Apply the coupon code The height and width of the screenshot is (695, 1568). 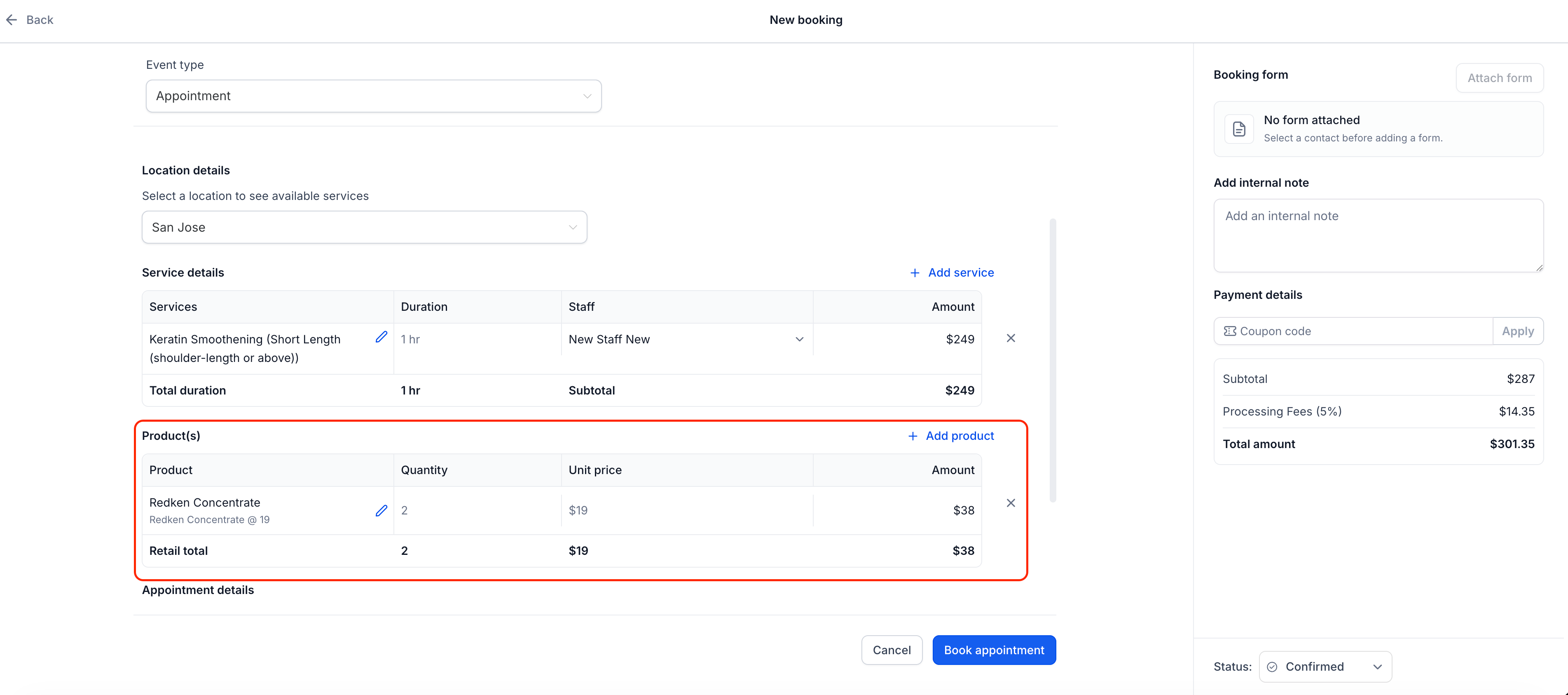point(1517,331)
